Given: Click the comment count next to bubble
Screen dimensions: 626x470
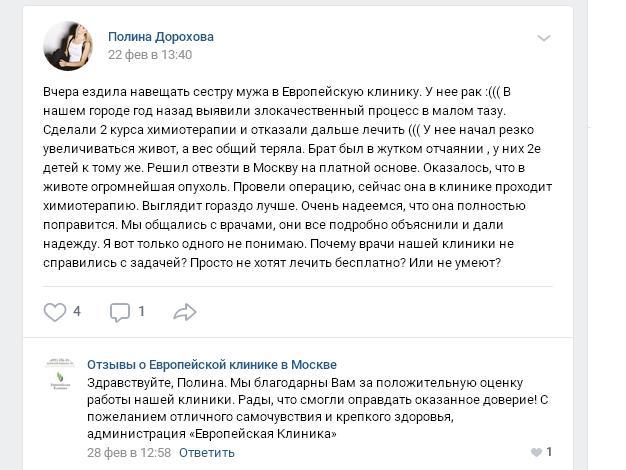Looking at the screenshot, I should pyautogui.click(x=142, y=312).
